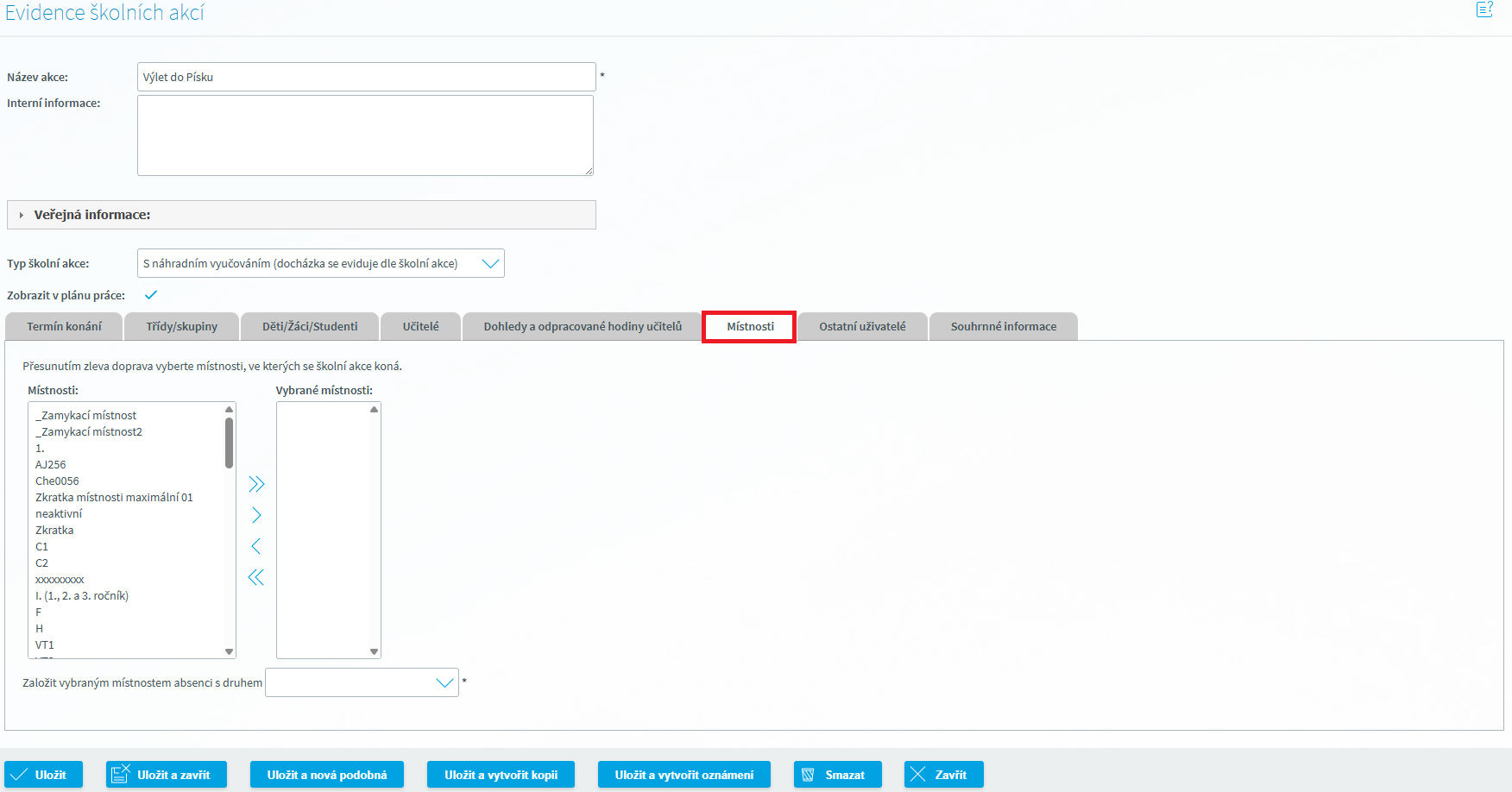Remove all selected rooms with double-left arrow
The width and height of the screenshot is (1512, 792).
(x=256, y=577)
